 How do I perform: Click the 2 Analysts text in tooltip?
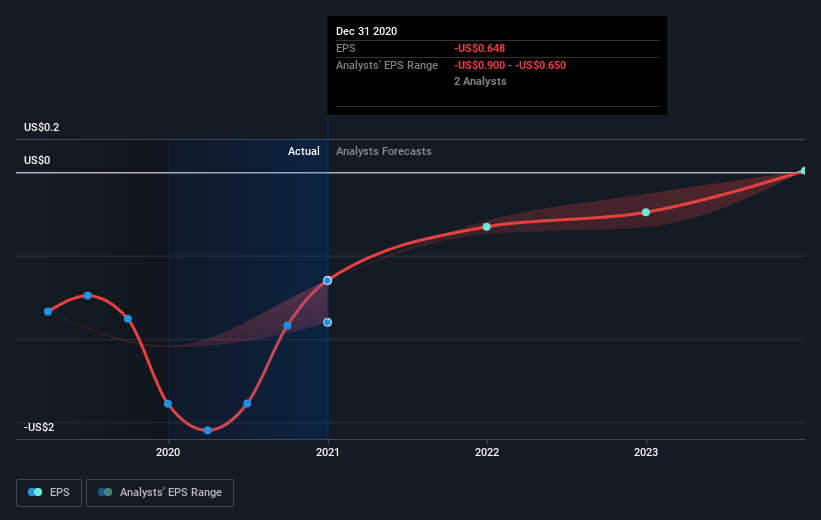point(480,81)
